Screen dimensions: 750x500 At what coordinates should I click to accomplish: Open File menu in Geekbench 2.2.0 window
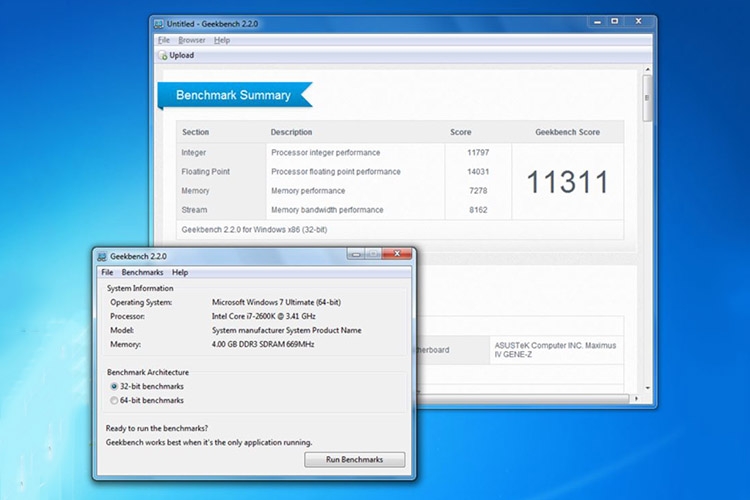click(107, 272)
